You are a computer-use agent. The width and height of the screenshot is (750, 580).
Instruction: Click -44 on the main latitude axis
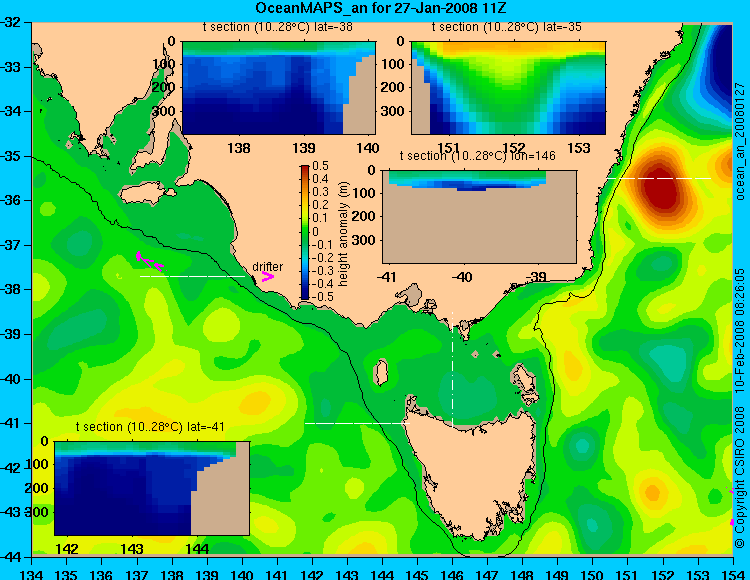click(11, 557)
